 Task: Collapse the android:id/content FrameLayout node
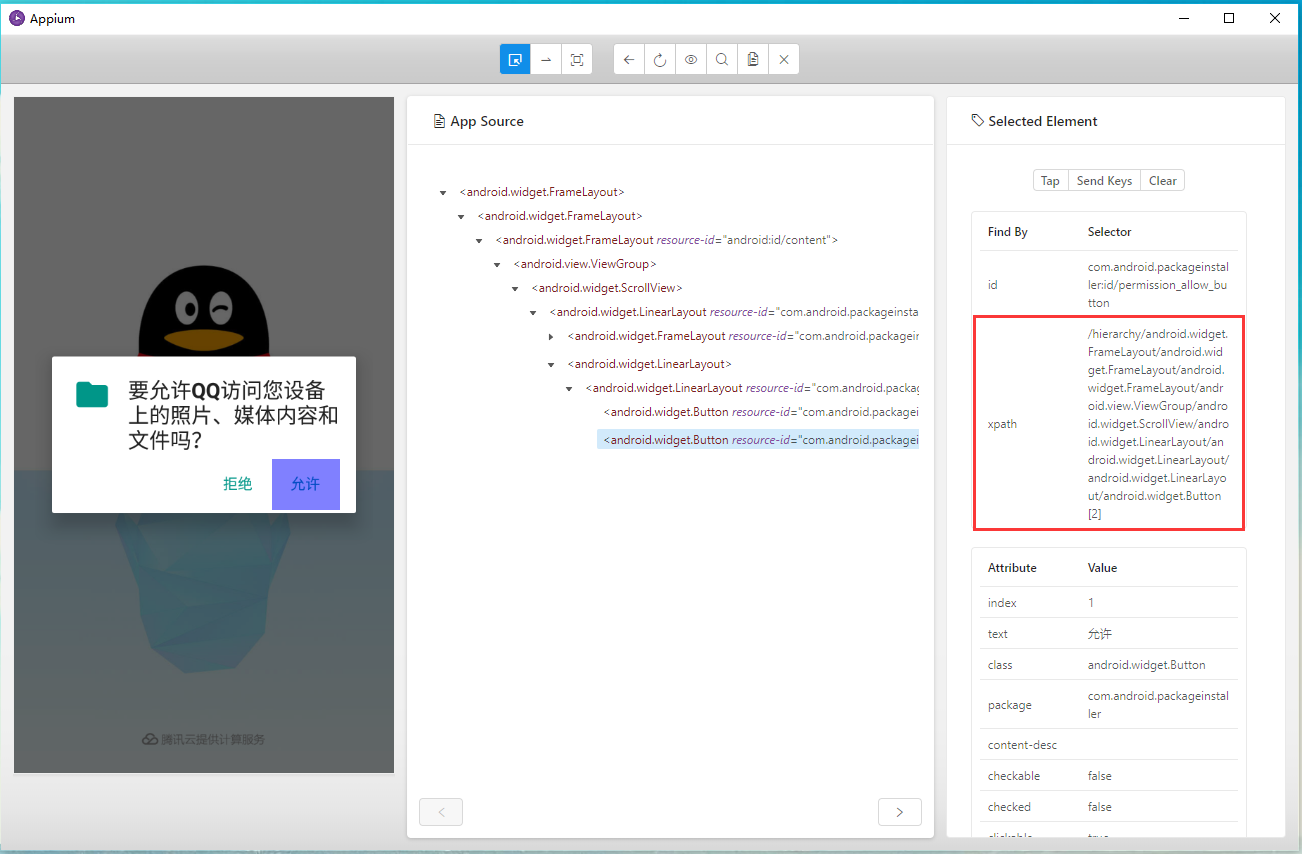click(x=479, y=241)
